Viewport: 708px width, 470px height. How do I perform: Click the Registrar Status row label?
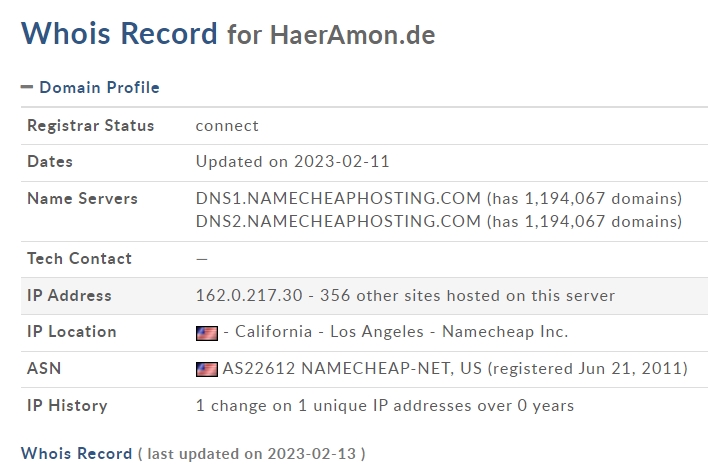point(91,126)
